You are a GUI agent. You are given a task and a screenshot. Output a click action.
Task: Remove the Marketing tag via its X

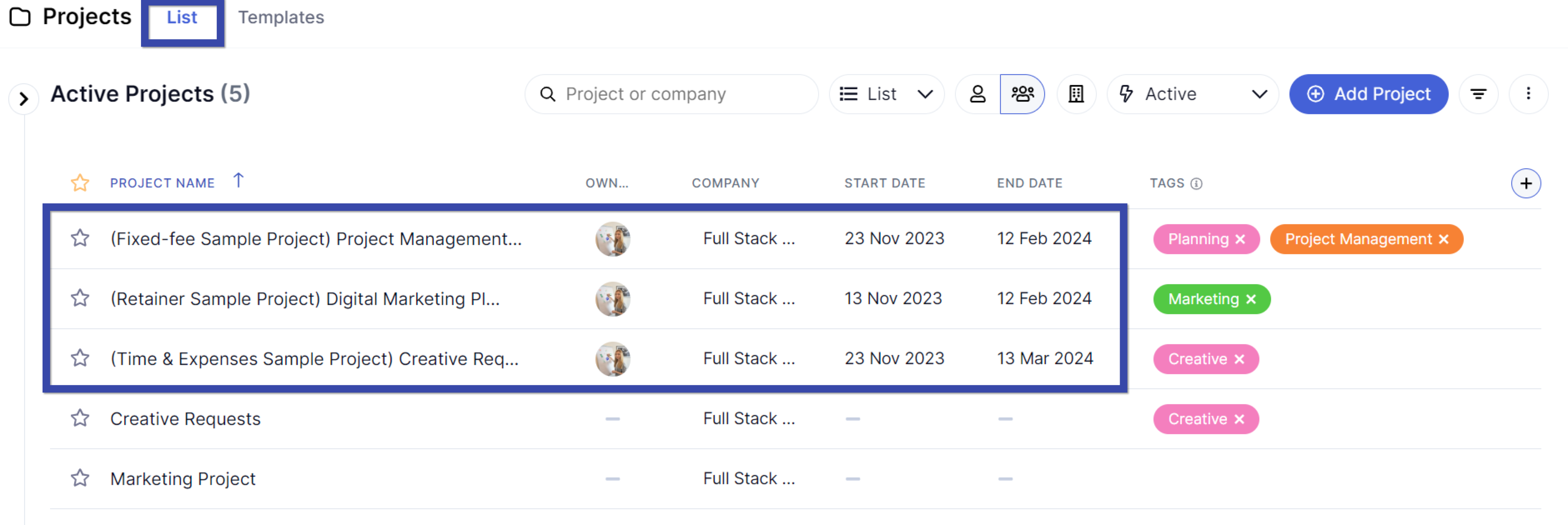point(1251,299)
